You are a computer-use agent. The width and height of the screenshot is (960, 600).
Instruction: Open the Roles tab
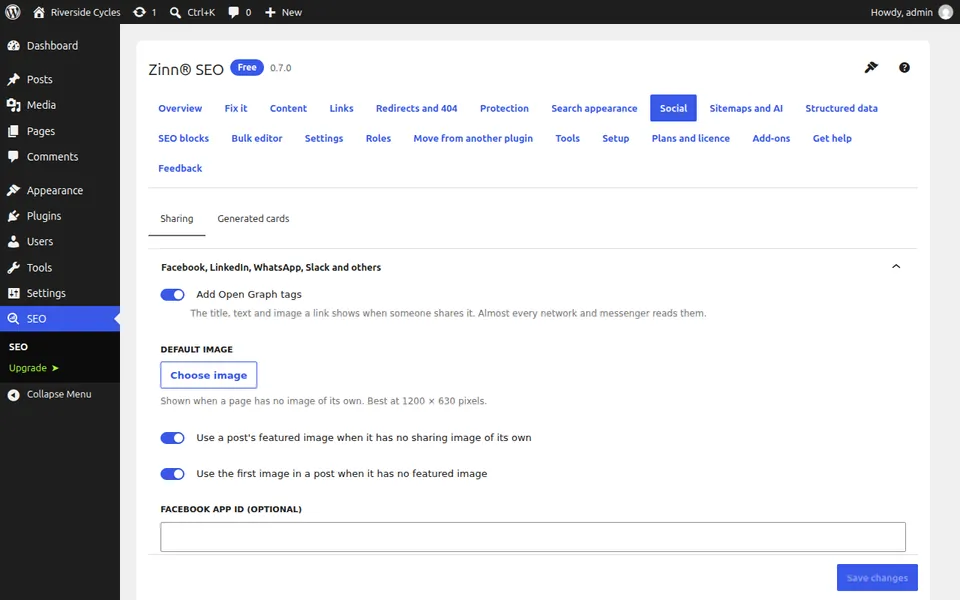click(x=378, y=138)
